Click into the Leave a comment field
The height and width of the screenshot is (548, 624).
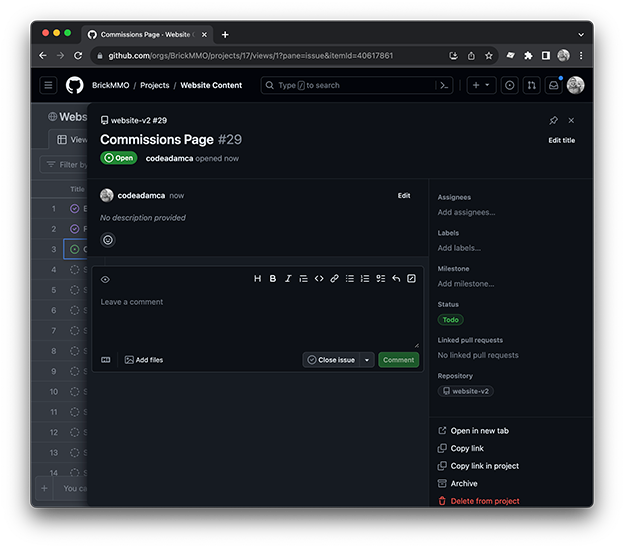pyautogui.click(x=258, y=318)
